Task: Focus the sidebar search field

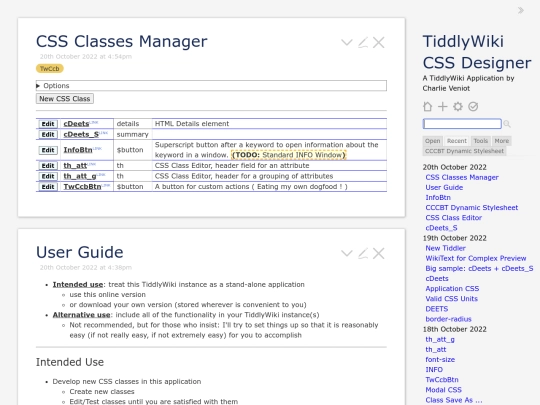Action: pyautogui.click(x=462, y=124)
